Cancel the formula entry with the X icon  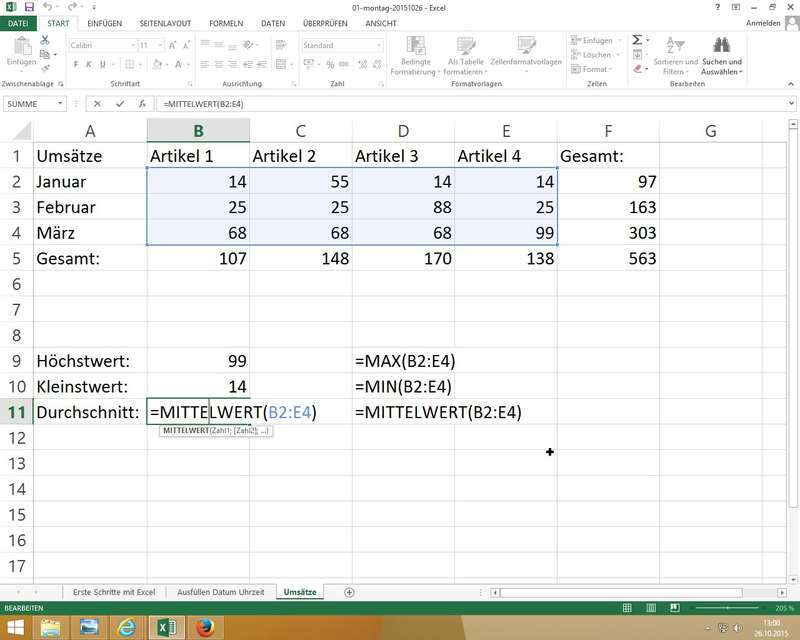[x=97, y=104]
